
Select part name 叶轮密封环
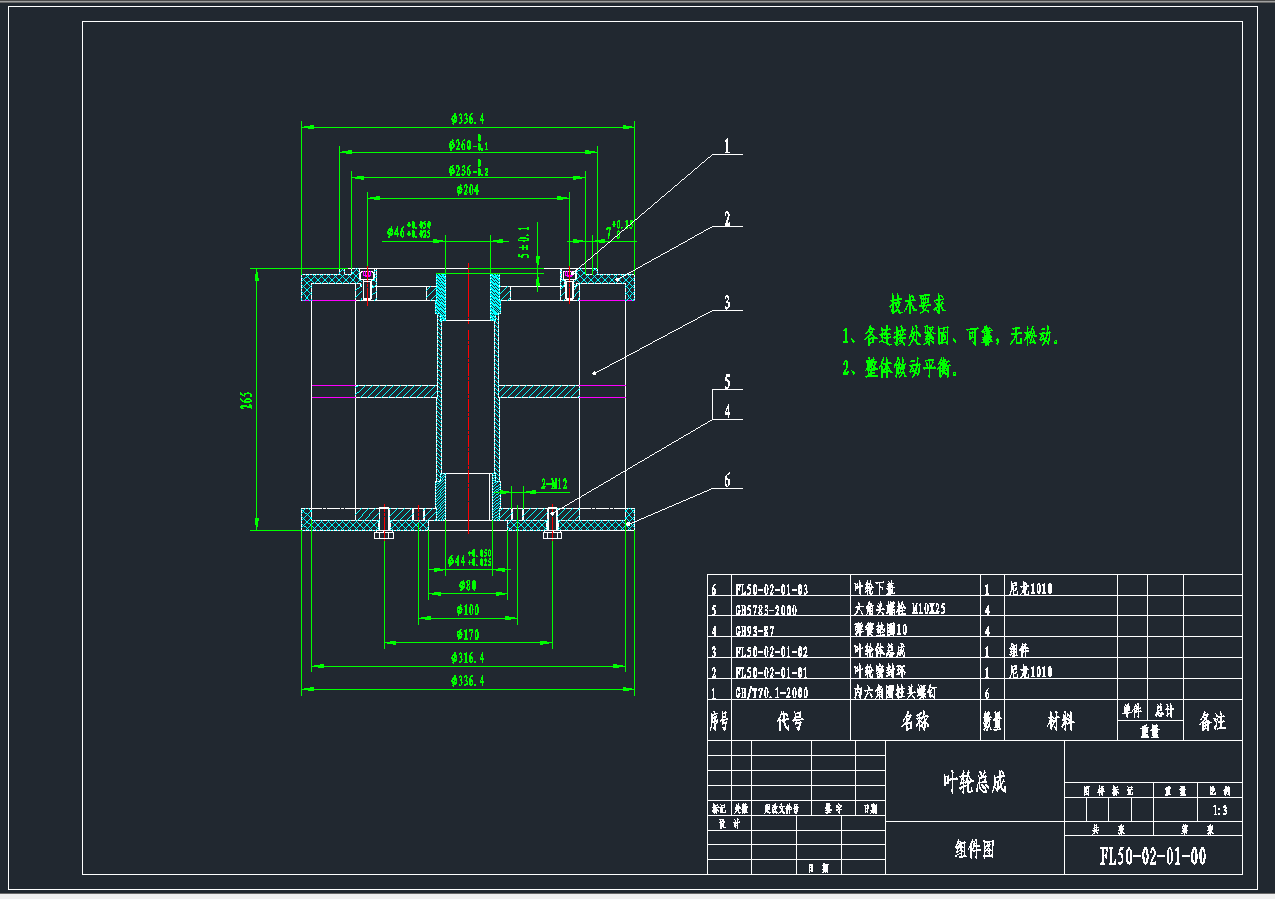pos(879,672)
